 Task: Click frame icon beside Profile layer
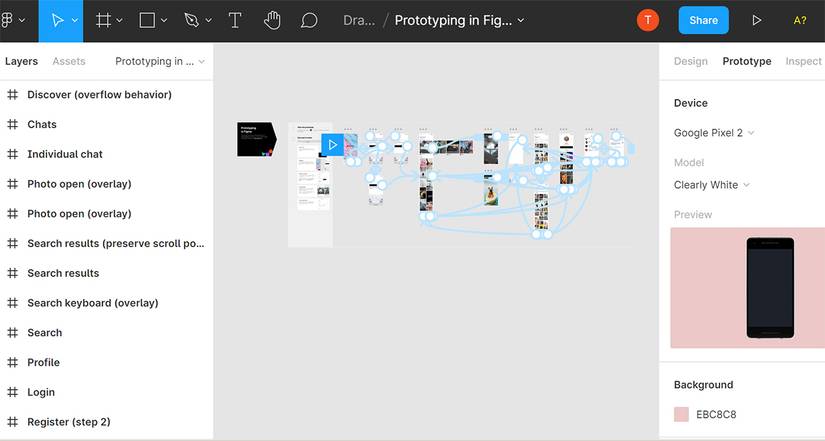tap(13, 362)
